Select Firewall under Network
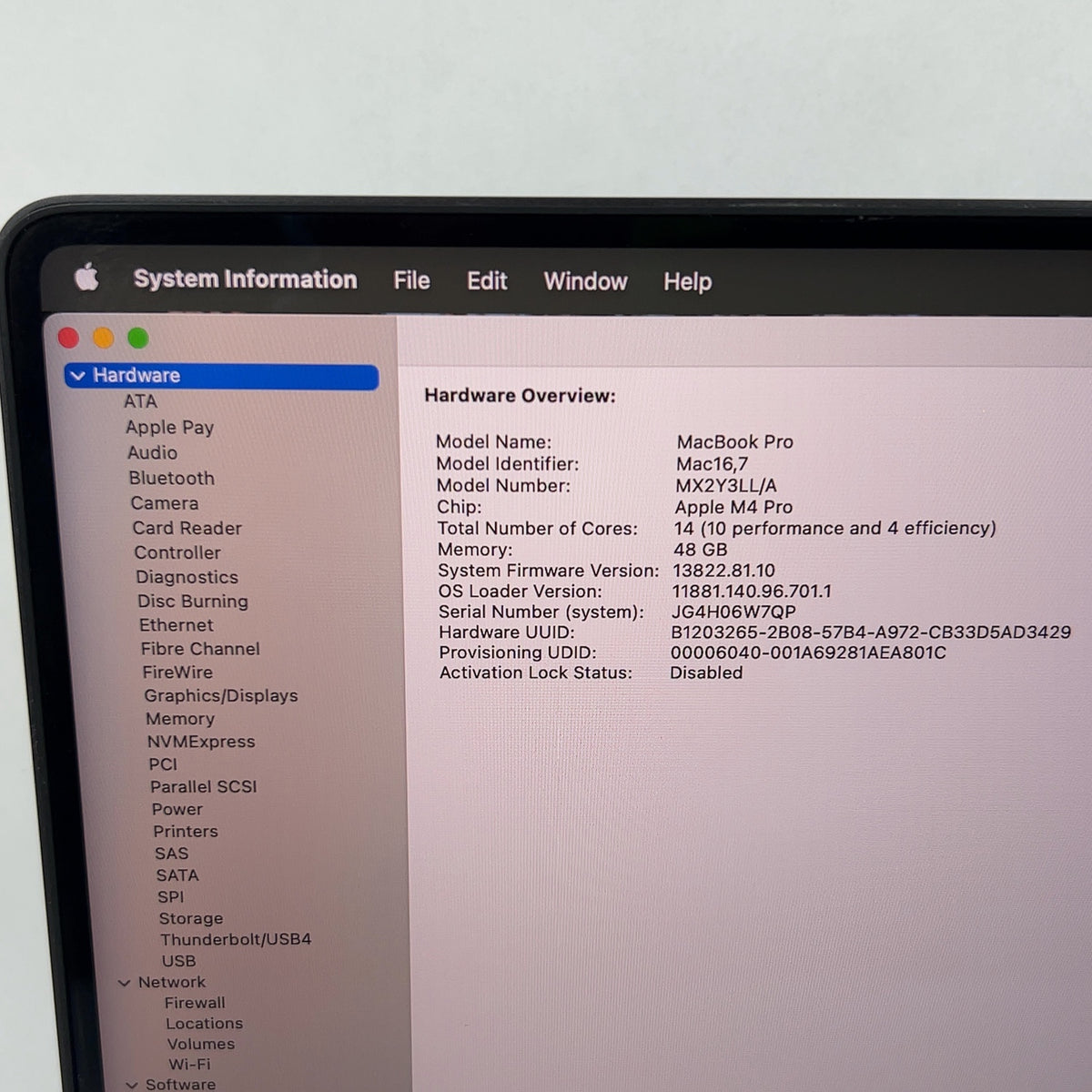Image resolution: width=1092 pixels, height=1092 pixels. click(x=195, y=1003)
